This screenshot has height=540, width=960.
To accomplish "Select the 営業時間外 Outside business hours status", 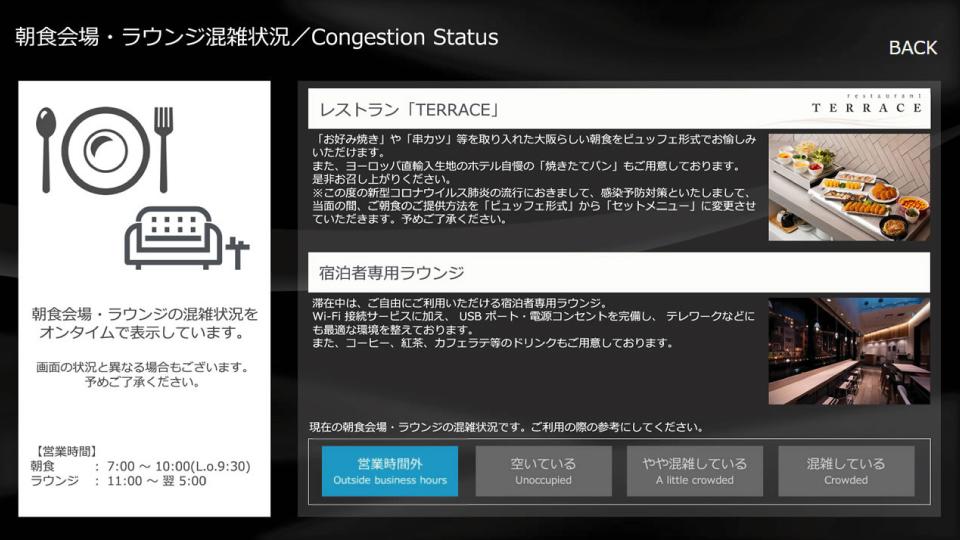I will (390, 471).
